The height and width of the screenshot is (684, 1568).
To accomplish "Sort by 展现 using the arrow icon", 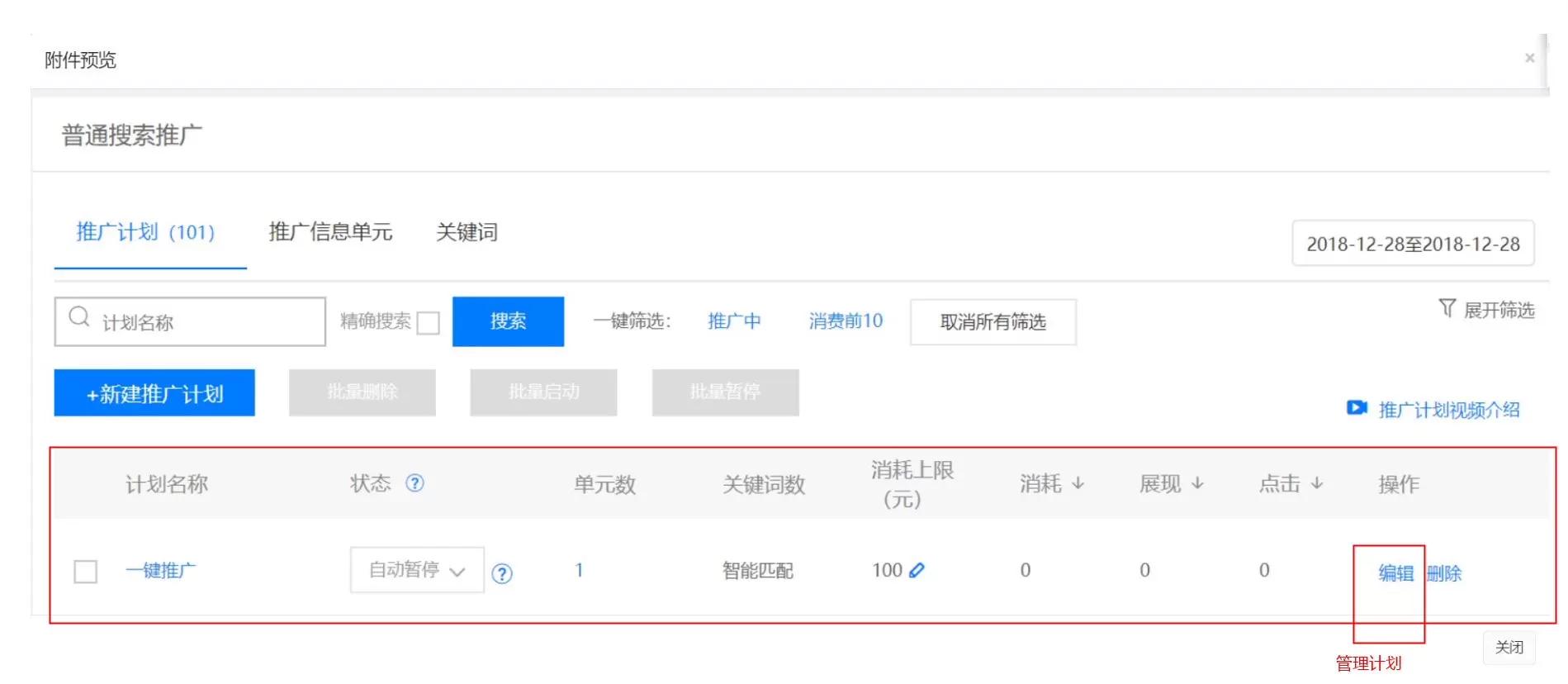I will 1197,483.
